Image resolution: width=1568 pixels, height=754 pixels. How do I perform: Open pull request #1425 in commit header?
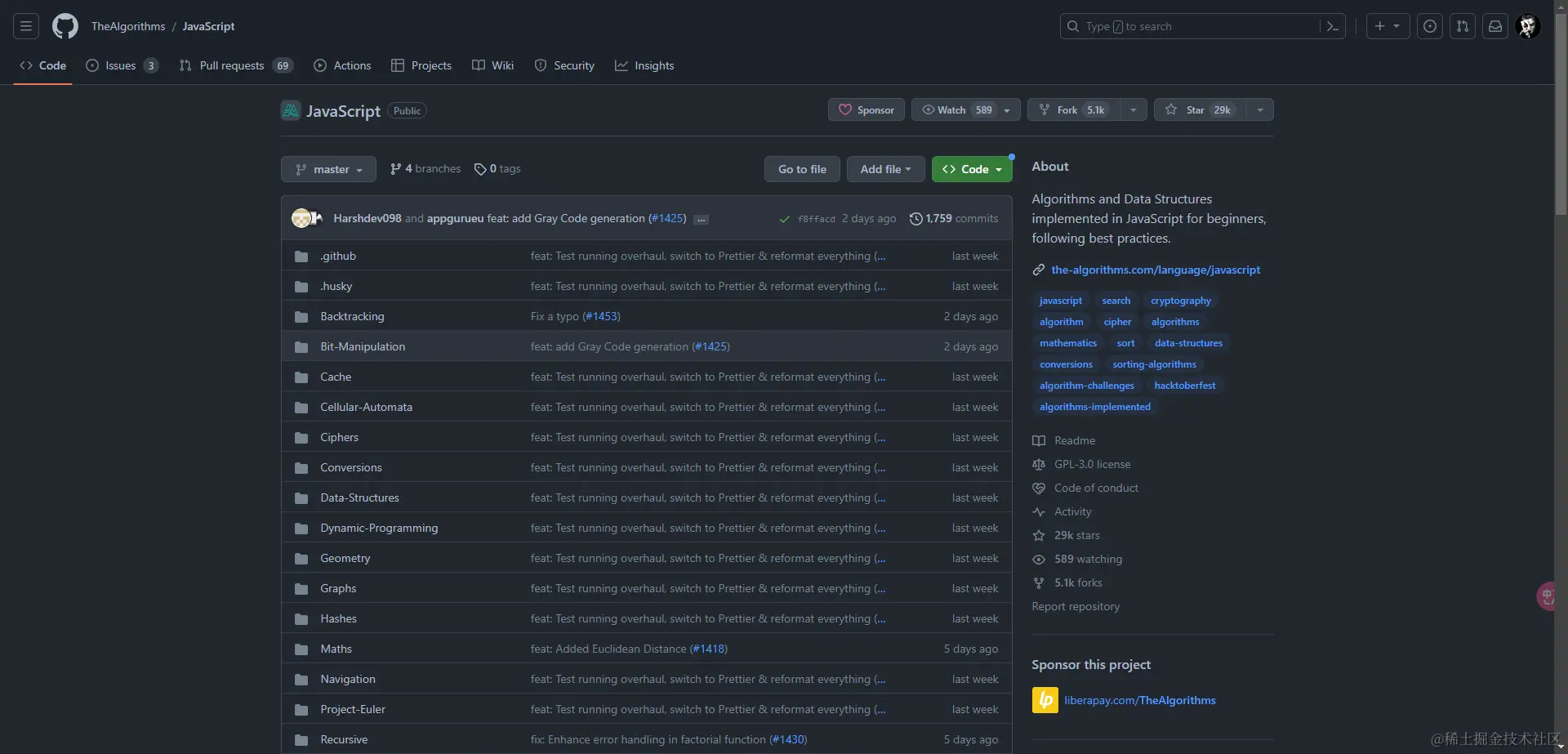(x=667, y=218)
